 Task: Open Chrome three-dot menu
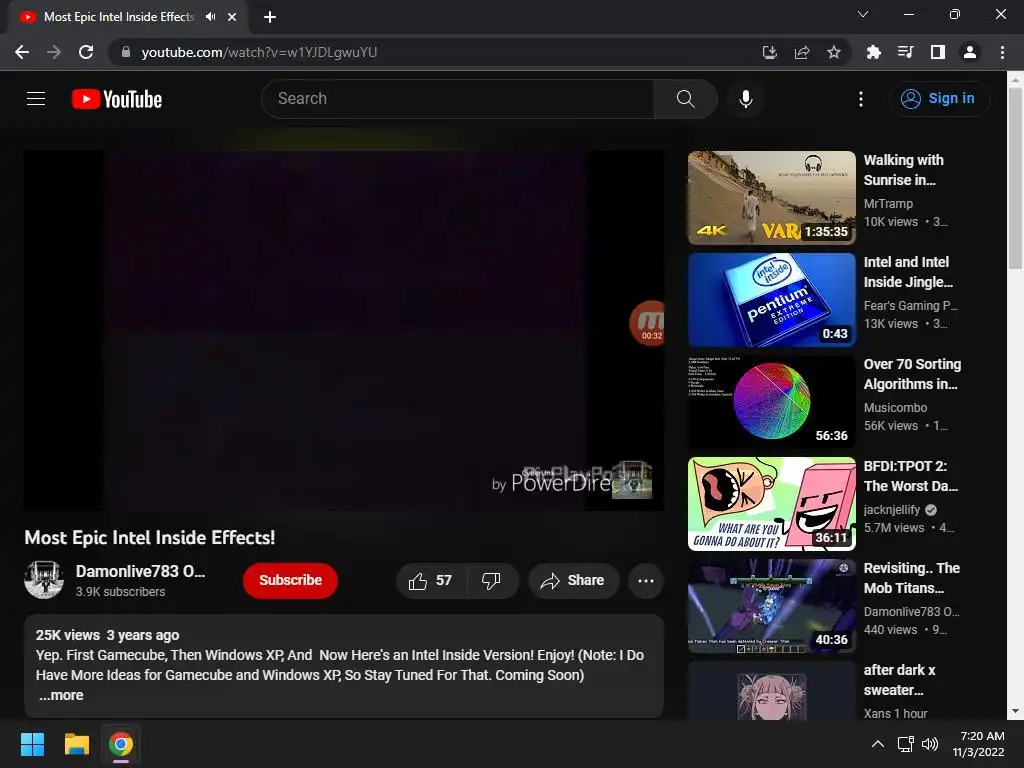pyautogui.click(x=1002, y=52)
